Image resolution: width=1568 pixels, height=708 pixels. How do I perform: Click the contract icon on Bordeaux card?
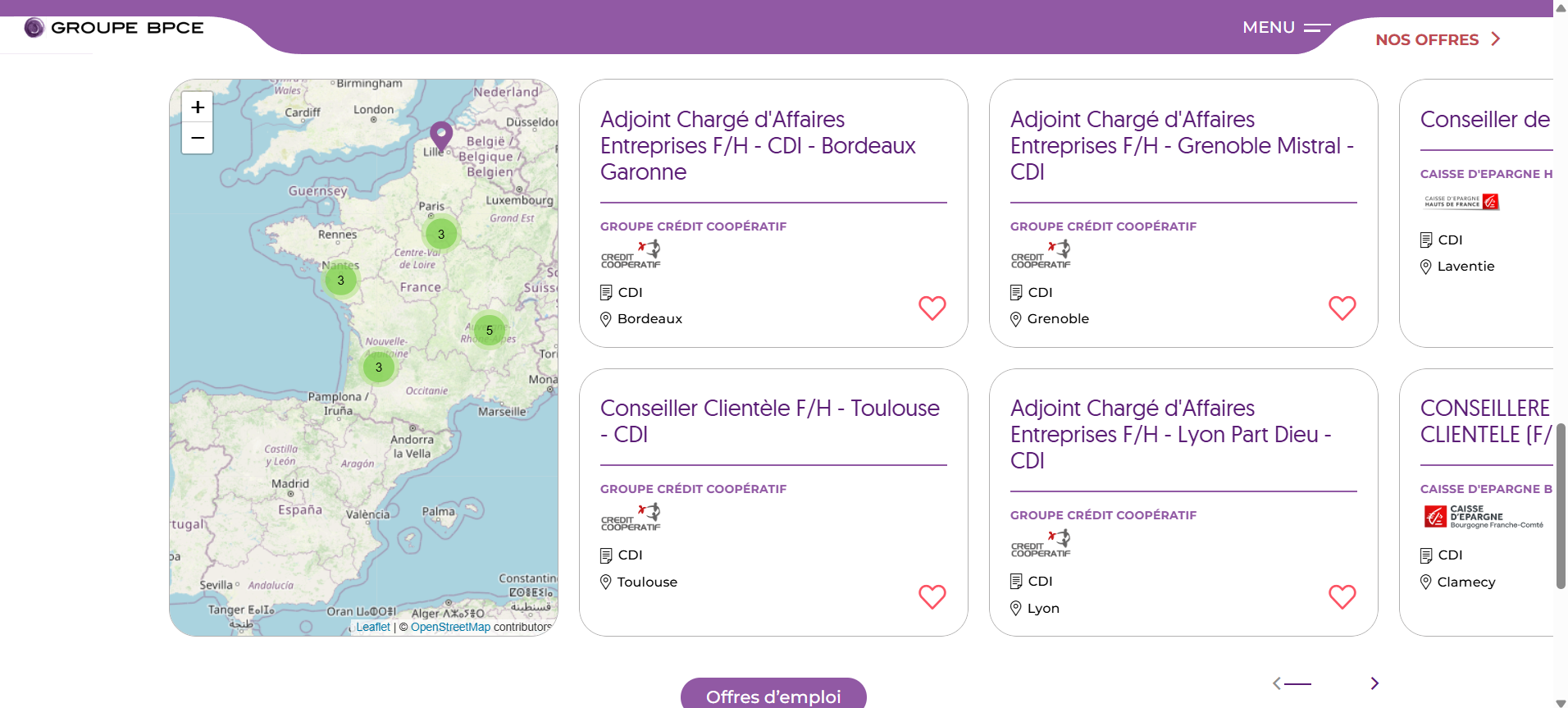(606, 293)
